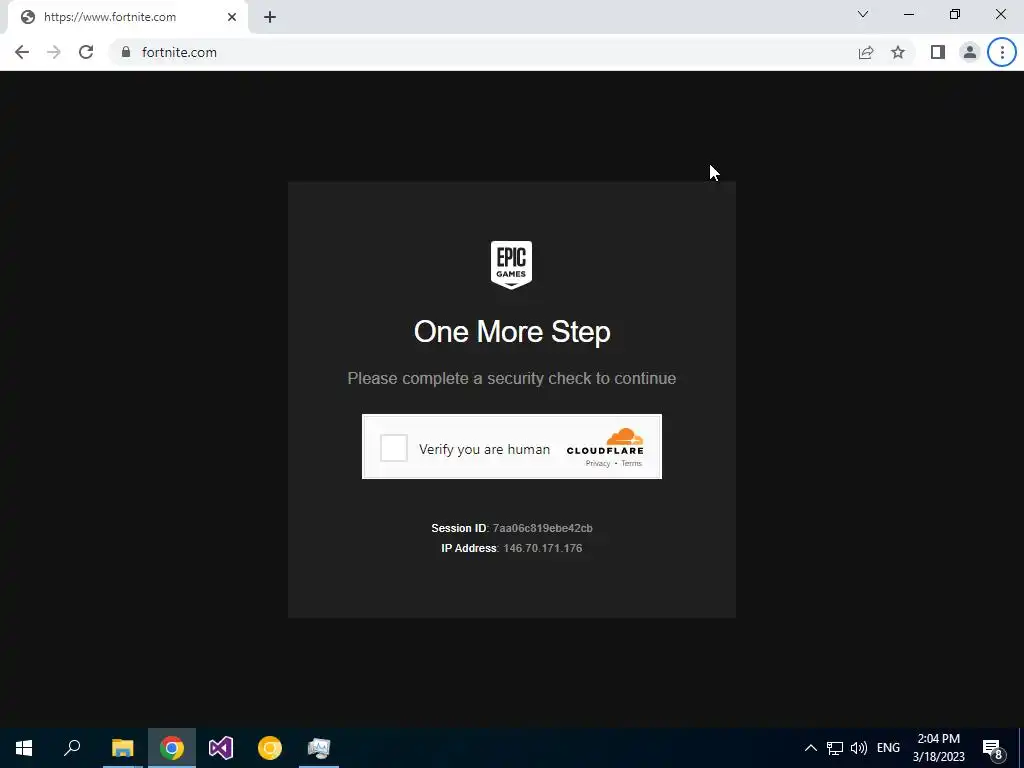1024x768 pixels.
Task: Open network status tray icon
Action: click(835, 748)
